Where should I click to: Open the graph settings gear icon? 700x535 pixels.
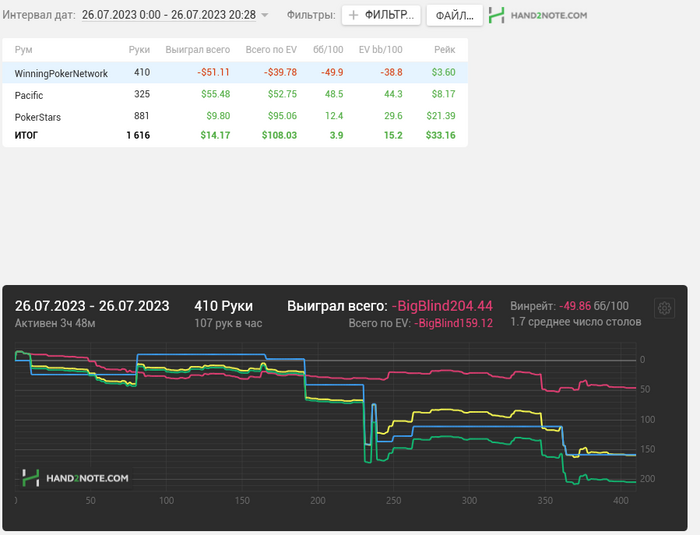pyautogui.click(x=664, y=308)
